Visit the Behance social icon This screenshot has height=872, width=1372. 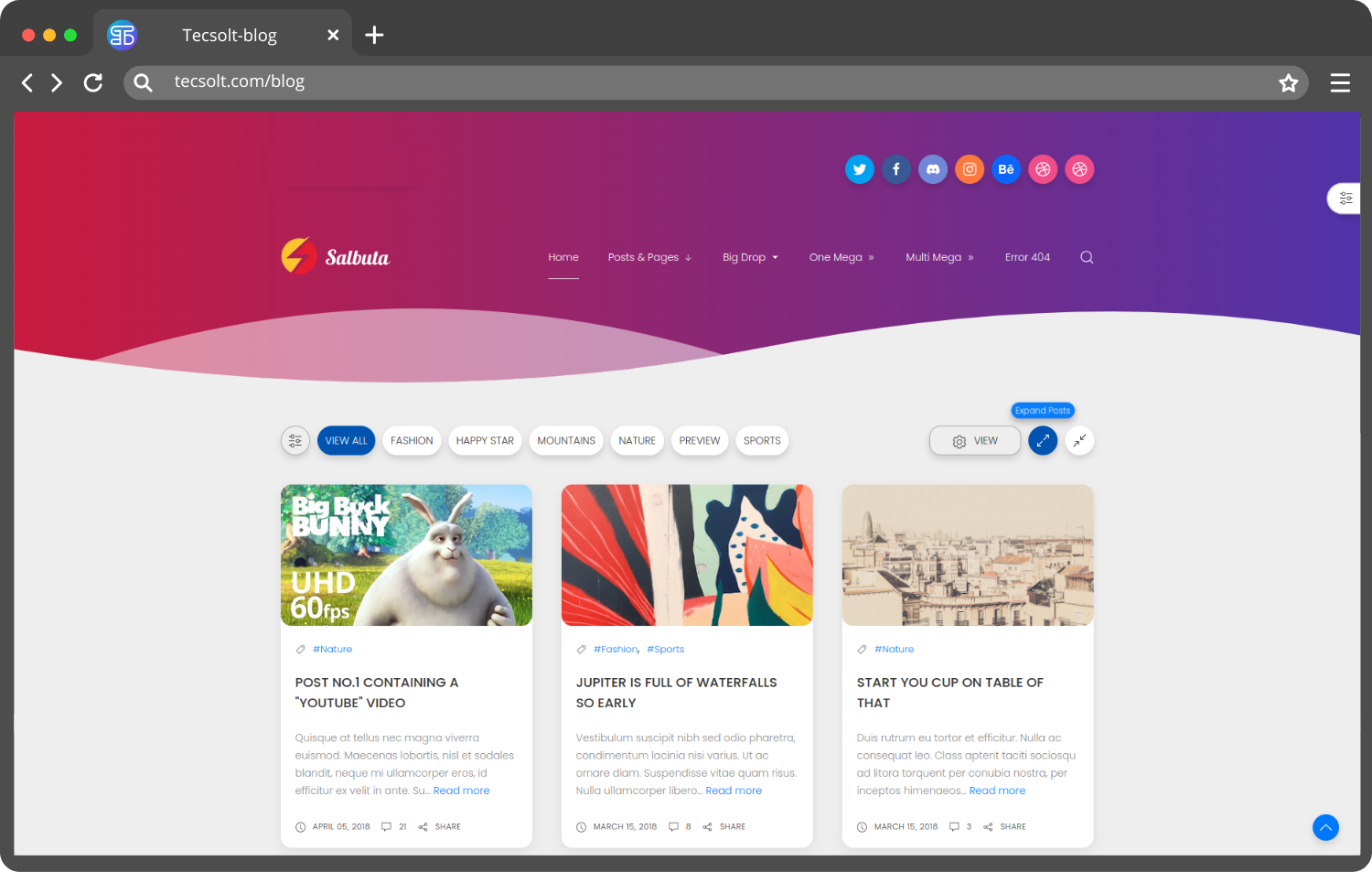(x=1005, y=169)
